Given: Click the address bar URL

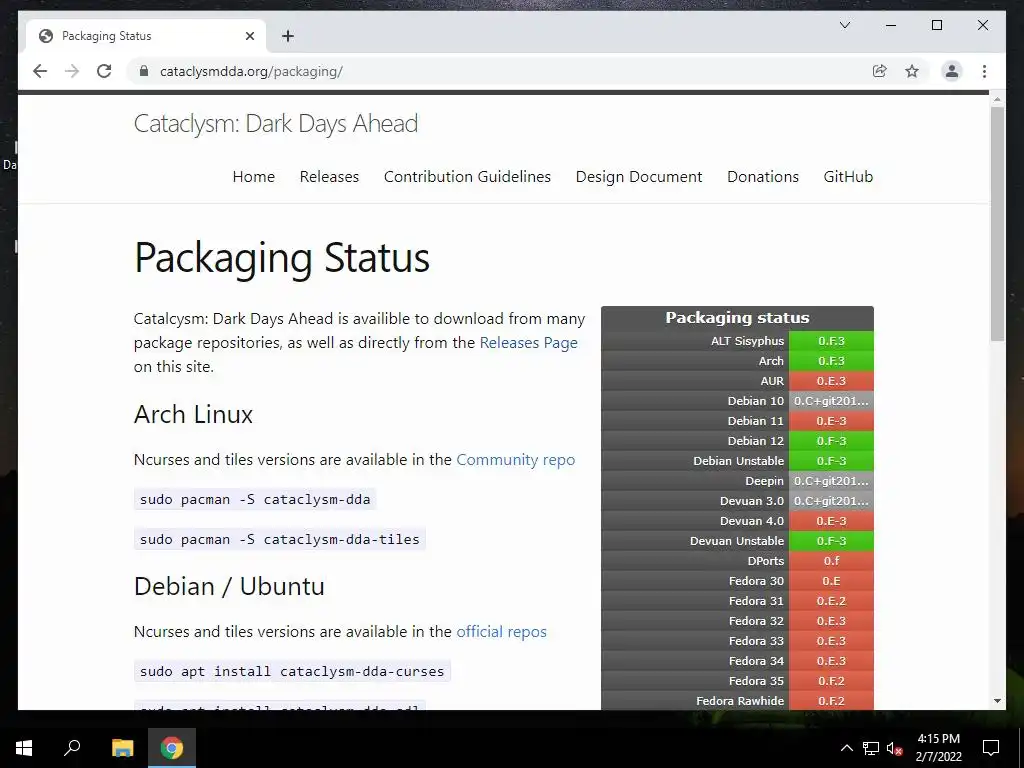Looking at the screenshot, I should (251, 71).
